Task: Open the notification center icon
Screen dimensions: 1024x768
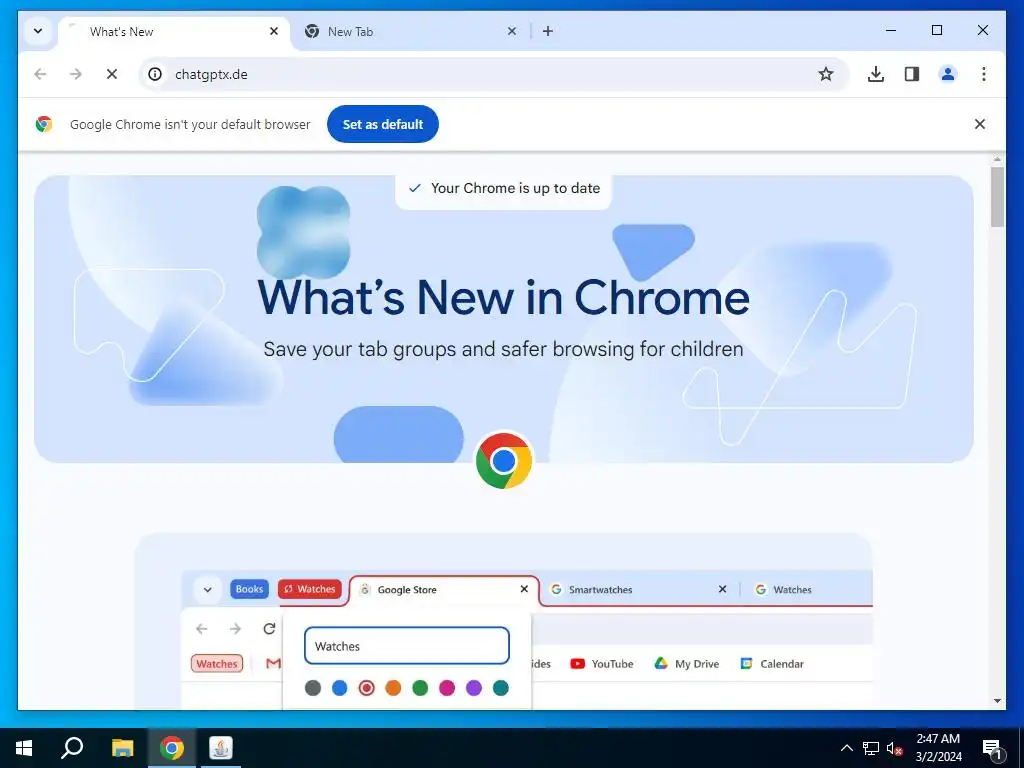Action: coord(992,748)
